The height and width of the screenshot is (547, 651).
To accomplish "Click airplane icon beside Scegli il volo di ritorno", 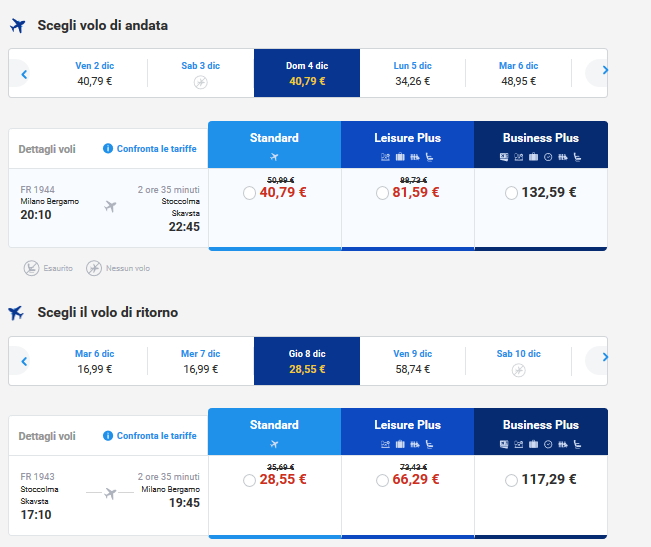I will coord(17,313).
